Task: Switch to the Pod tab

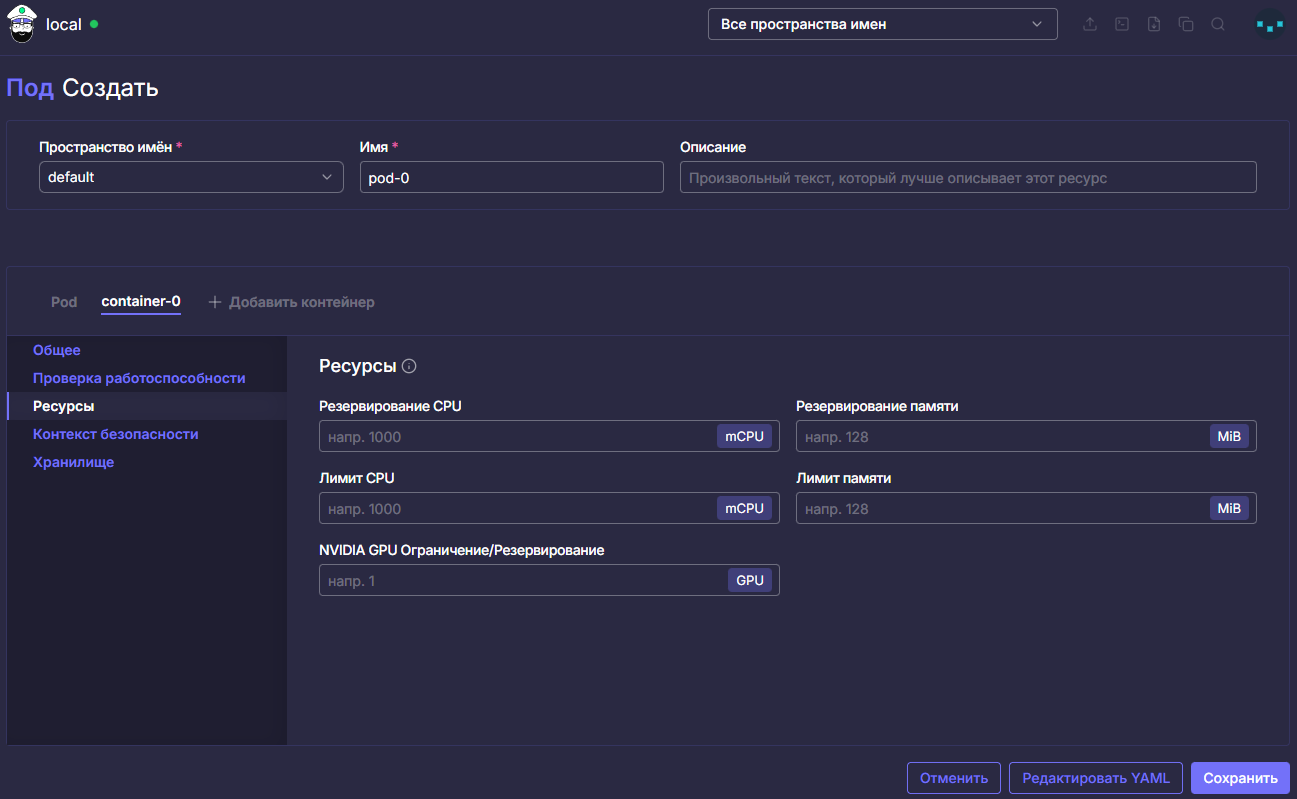Action: tap(64, 302)
